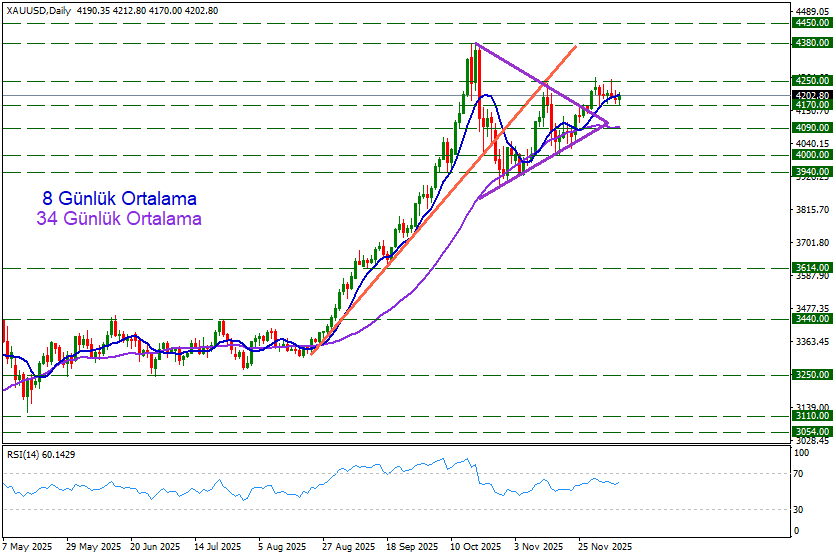Click the 4170.00 price level tag

tap(811, 104)
